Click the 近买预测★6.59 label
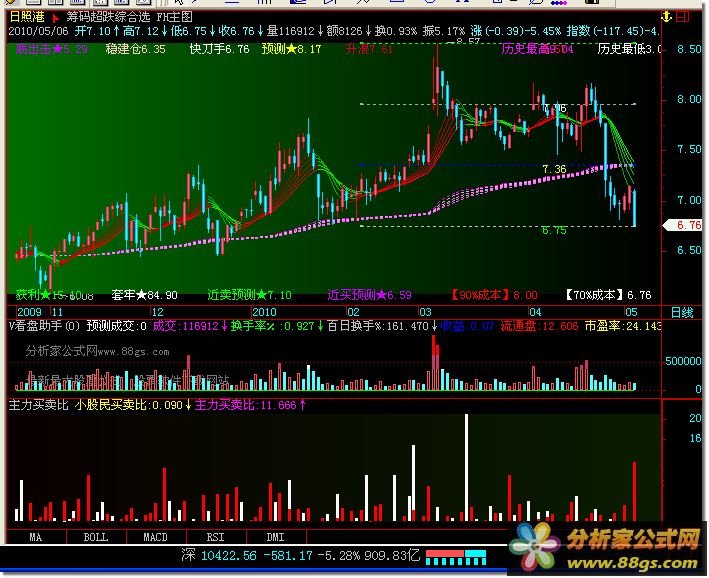The width and height of the screenshot is (709, 578). pyautogui.click(x=369, y=295)
